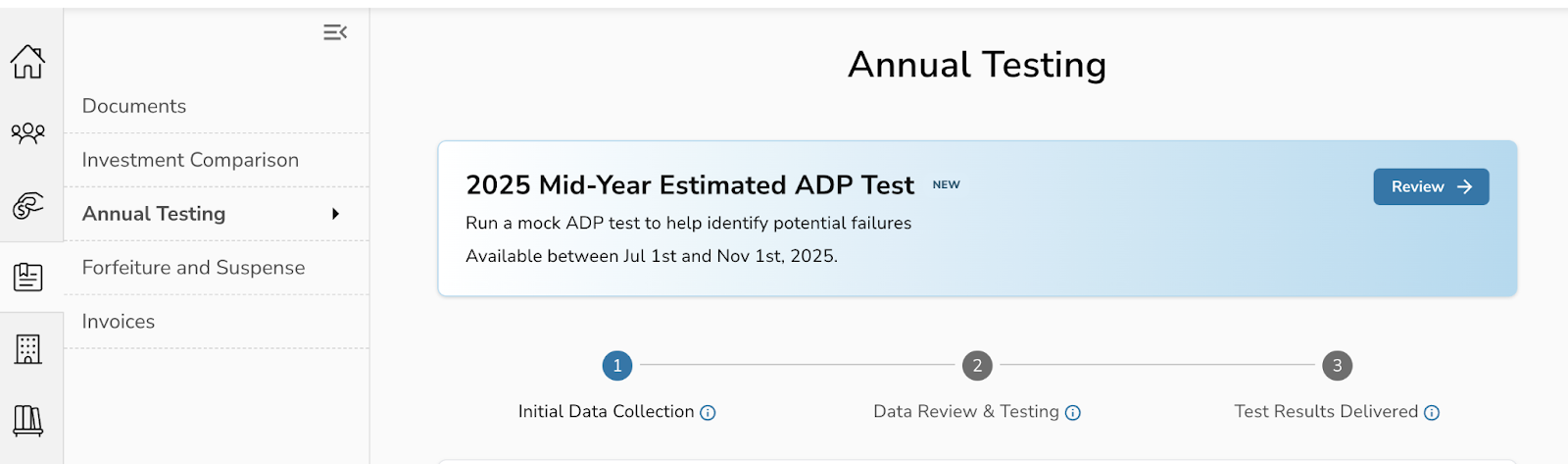Expand the Annual Testing submenu arrow
The height and width of the screenshot is (464, 1568).
335,214
